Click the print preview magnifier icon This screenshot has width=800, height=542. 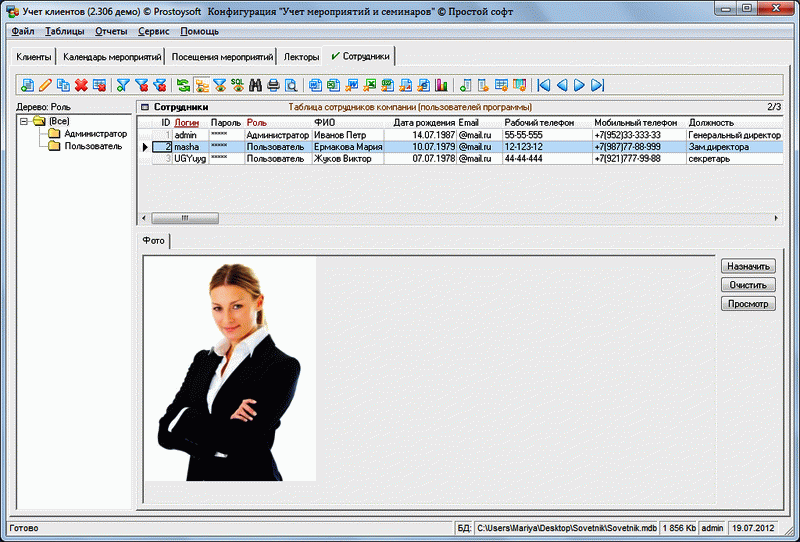click(x=291, y=85)
